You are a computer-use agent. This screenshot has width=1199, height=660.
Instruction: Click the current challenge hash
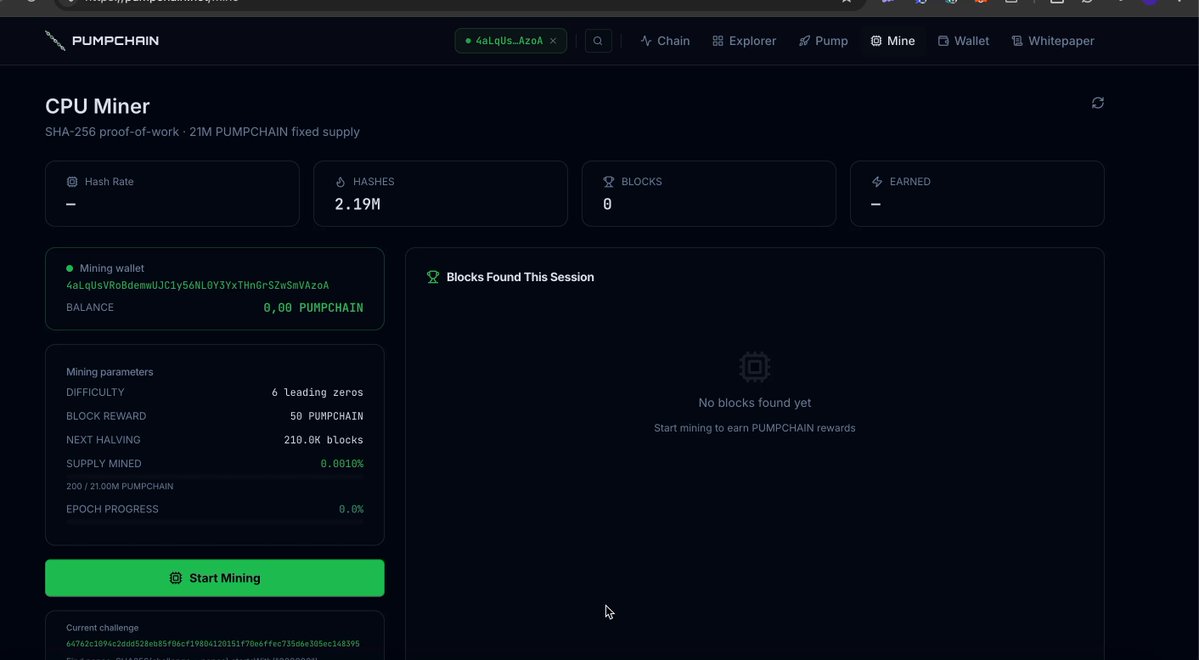(213, 644)
